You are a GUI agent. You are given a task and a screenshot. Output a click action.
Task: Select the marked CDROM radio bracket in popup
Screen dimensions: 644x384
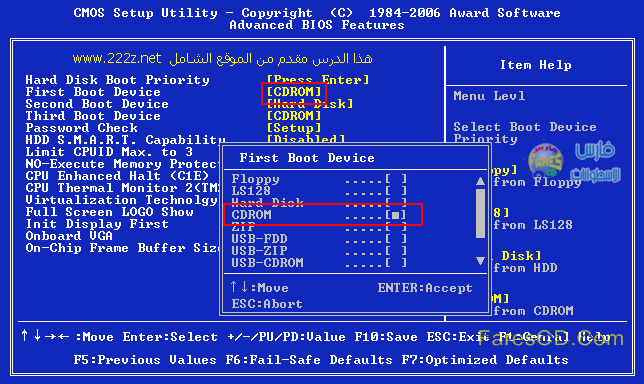point(396,215)
